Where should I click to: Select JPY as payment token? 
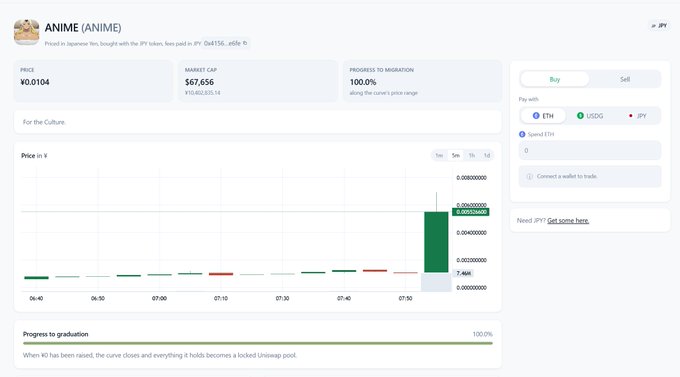637,116
